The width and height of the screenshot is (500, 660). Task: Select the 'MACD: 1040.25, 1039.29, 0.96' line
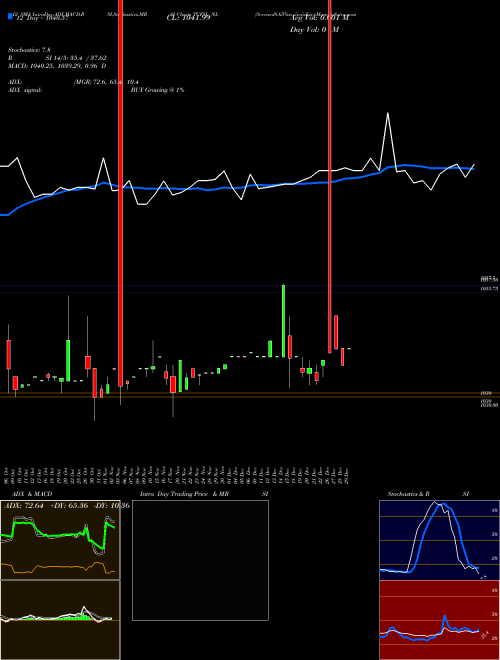54,66
